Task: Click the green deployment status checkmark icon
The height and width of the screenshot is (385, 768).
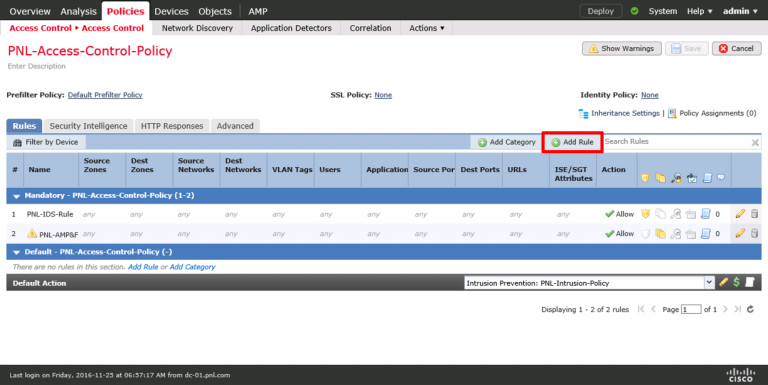Action: (634, 11)
